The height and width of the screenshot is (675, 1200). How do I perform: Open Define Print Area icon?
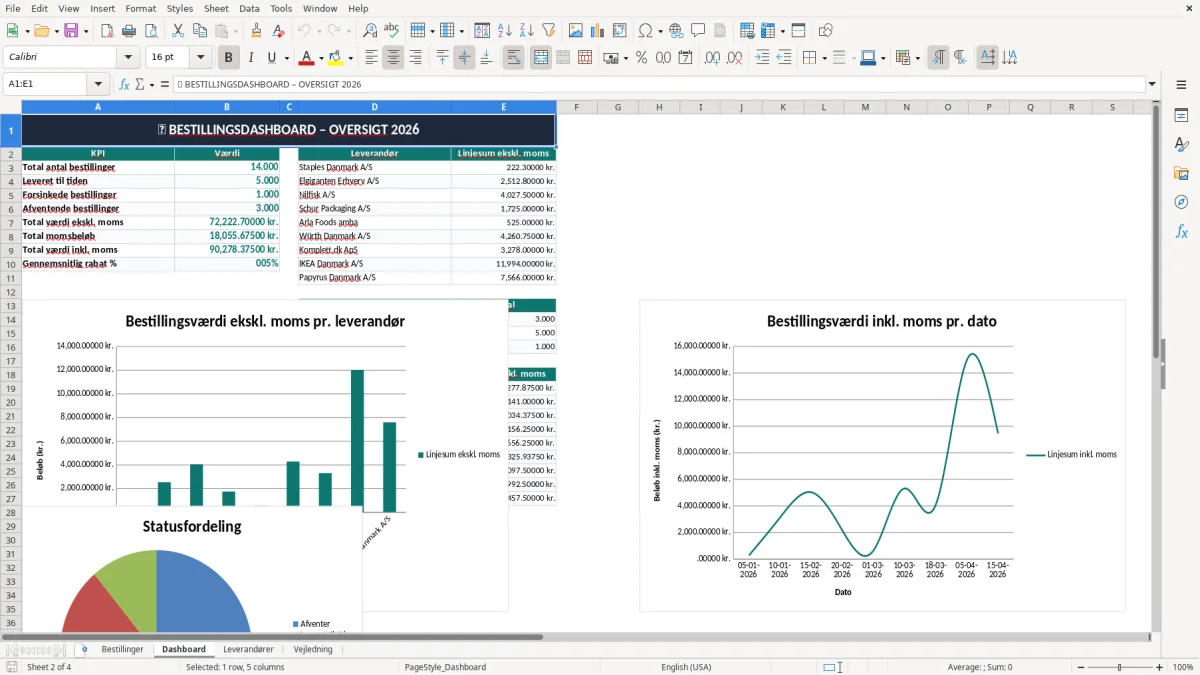(x=746, y=31)
